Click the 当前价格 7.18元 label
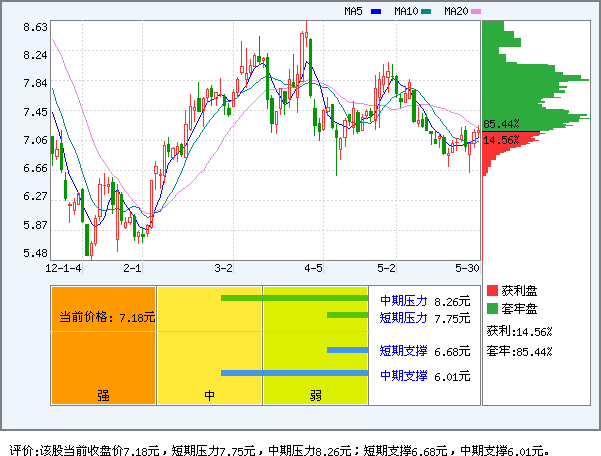Image resolution: width=601 pixels, height=456 pixels. coord(107,317)
